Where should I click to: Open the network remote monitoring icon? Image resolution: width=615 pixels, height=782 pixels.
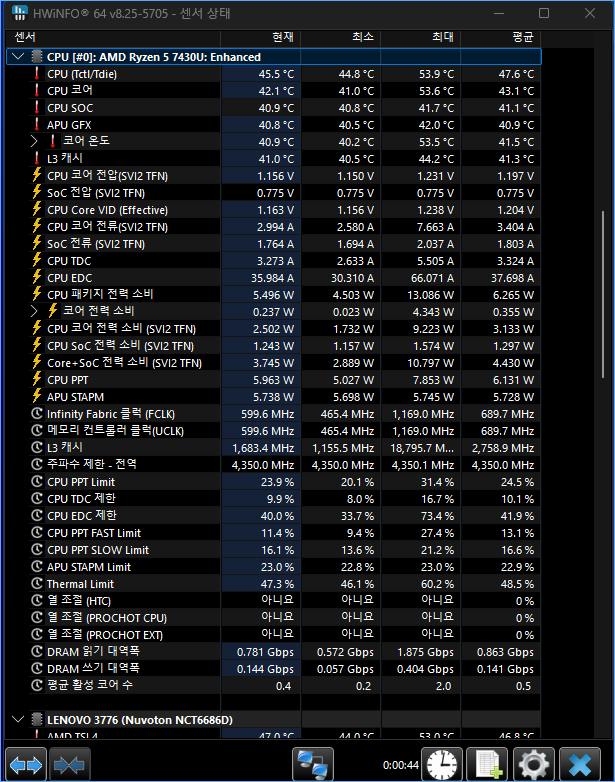coord(312,765)
